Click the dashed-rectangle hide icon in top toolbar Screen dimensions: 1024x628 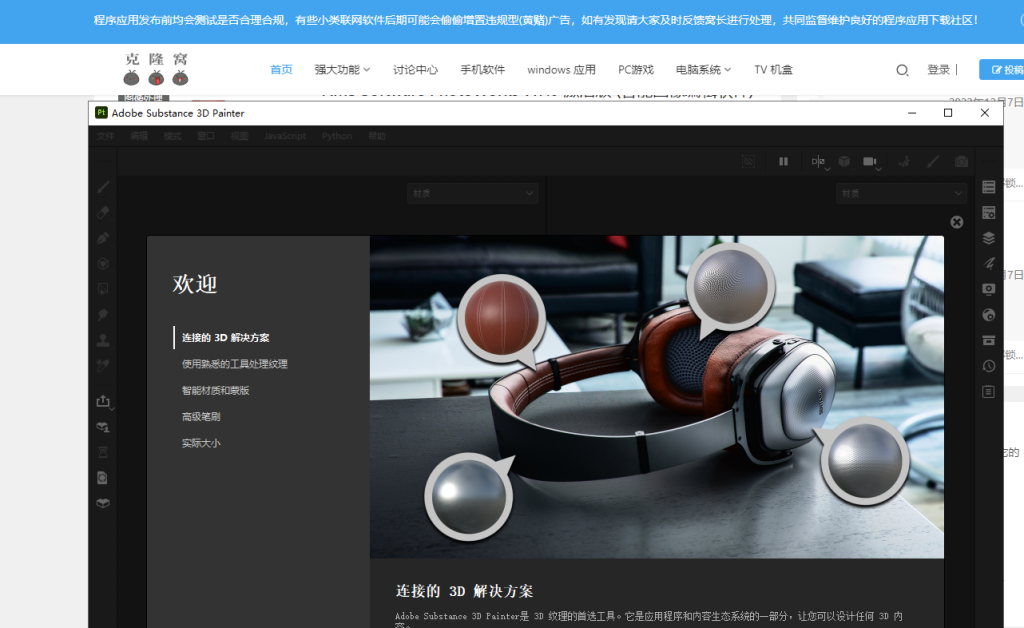tap(748, 161)
